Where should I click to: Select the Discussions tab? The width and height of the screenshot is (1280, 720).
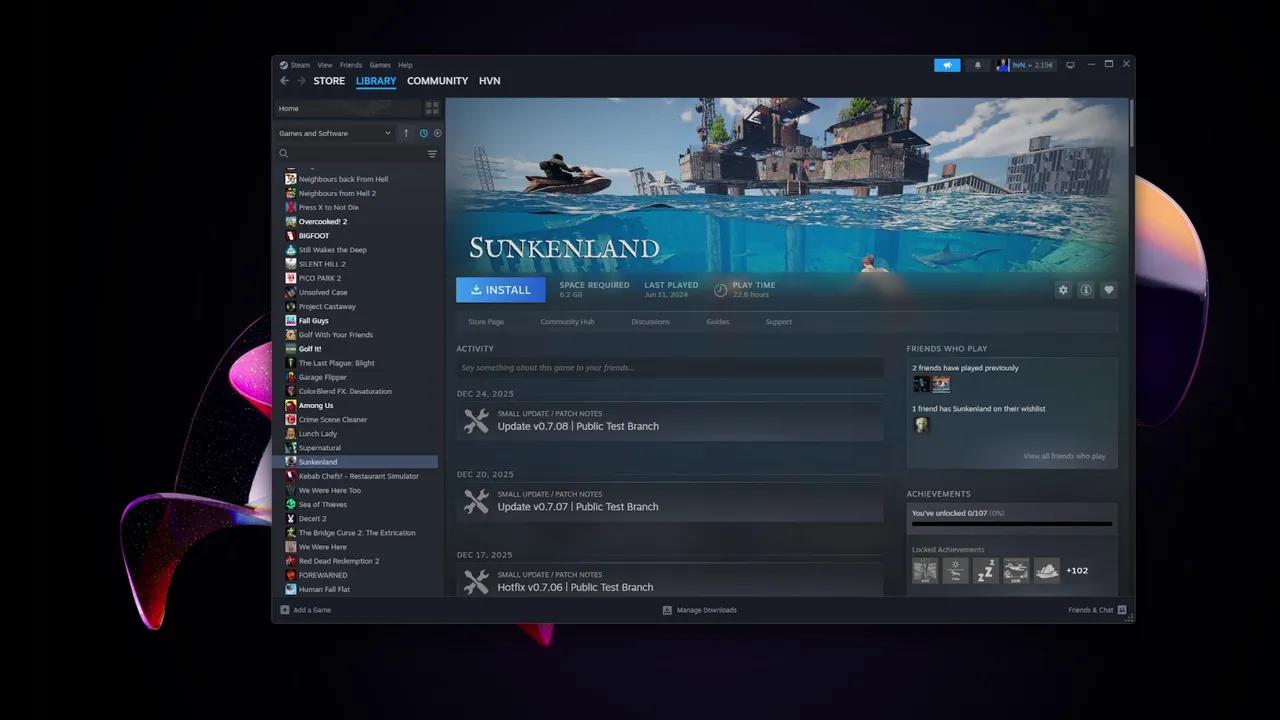pos(650,321)
